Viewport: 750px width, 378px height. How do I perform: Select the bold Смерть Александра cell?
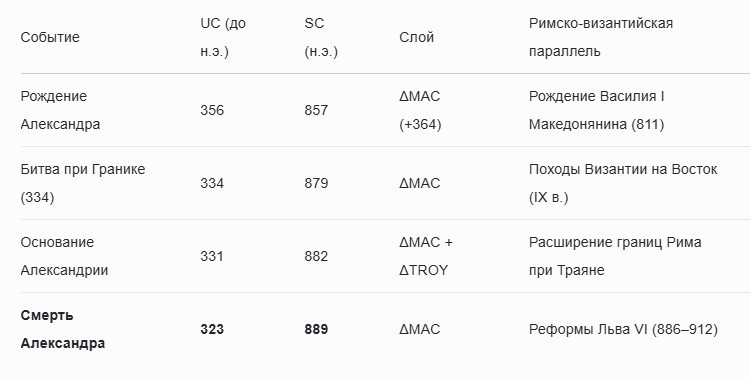[63, 329]
